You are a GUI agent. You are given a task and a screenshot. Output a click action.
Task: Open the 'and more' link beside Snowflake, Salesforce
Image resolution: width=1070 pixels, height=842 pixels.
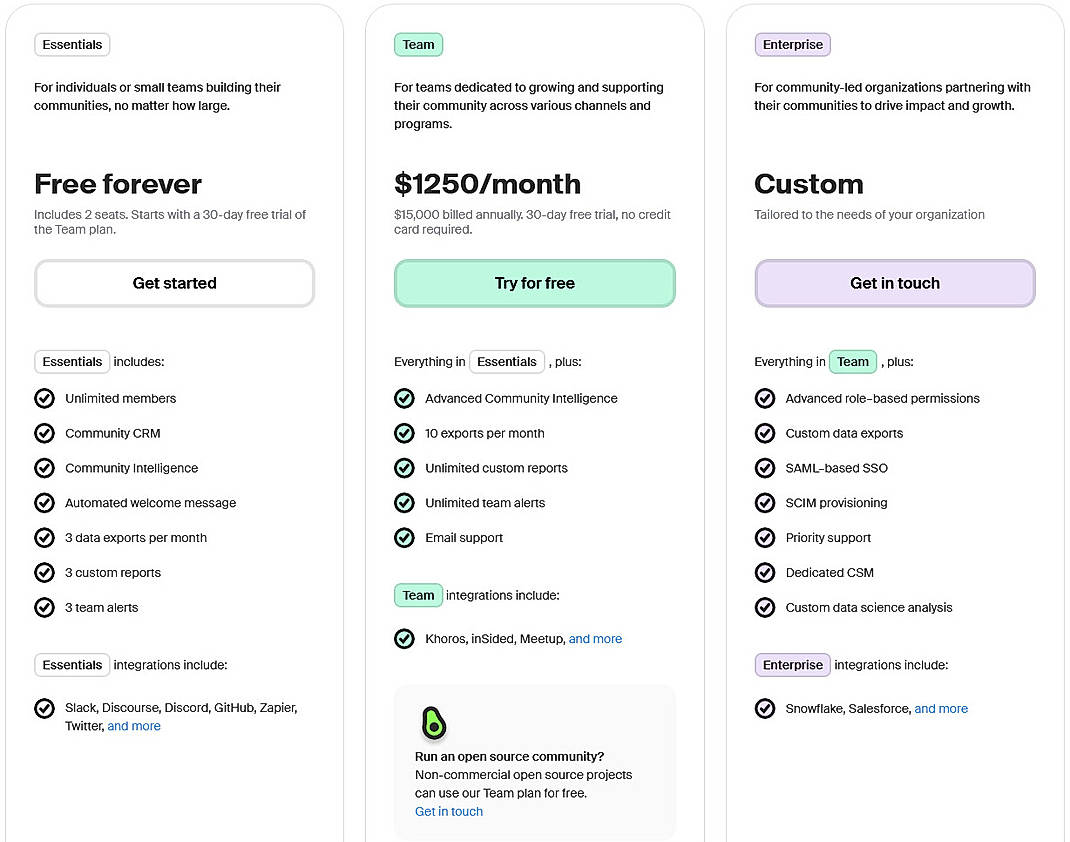[941, 708]
